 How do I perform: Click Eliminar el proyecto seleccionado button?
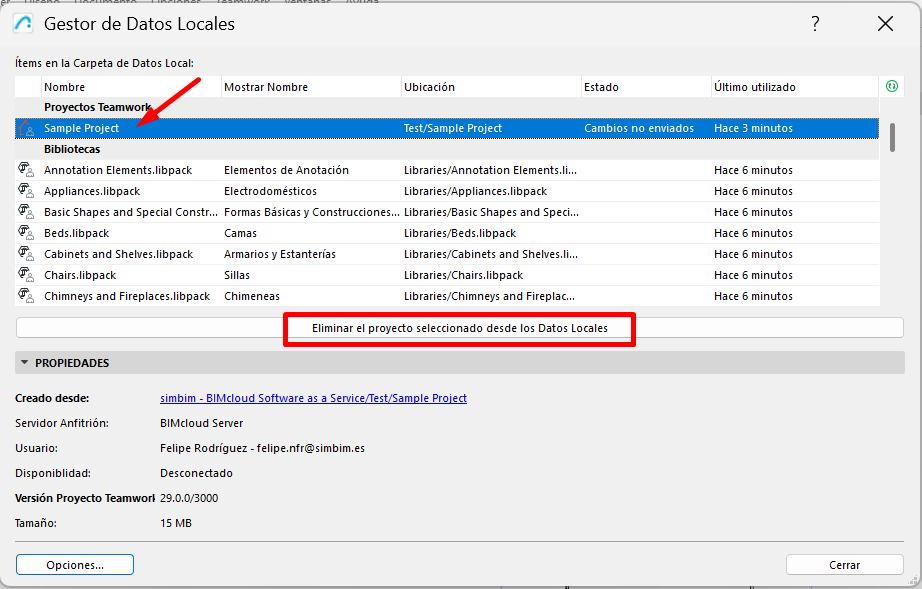pyautogui.click(x=460, y=328)
